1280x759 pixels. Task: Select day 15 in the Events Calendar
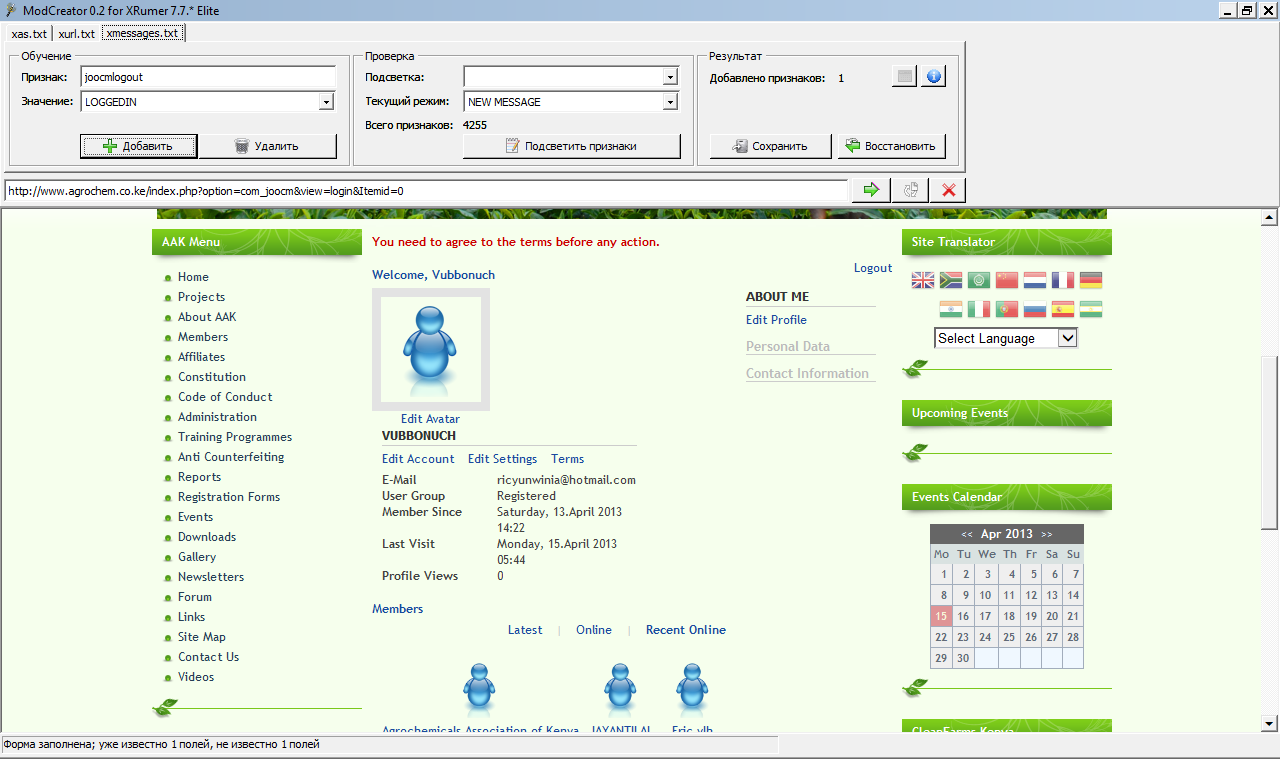[941, 616]
